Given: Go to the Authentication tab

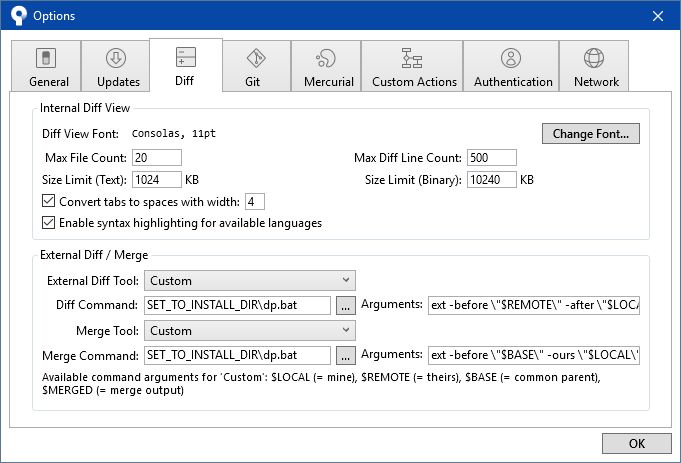Looking at the screenshot, I should coord(511,66).
